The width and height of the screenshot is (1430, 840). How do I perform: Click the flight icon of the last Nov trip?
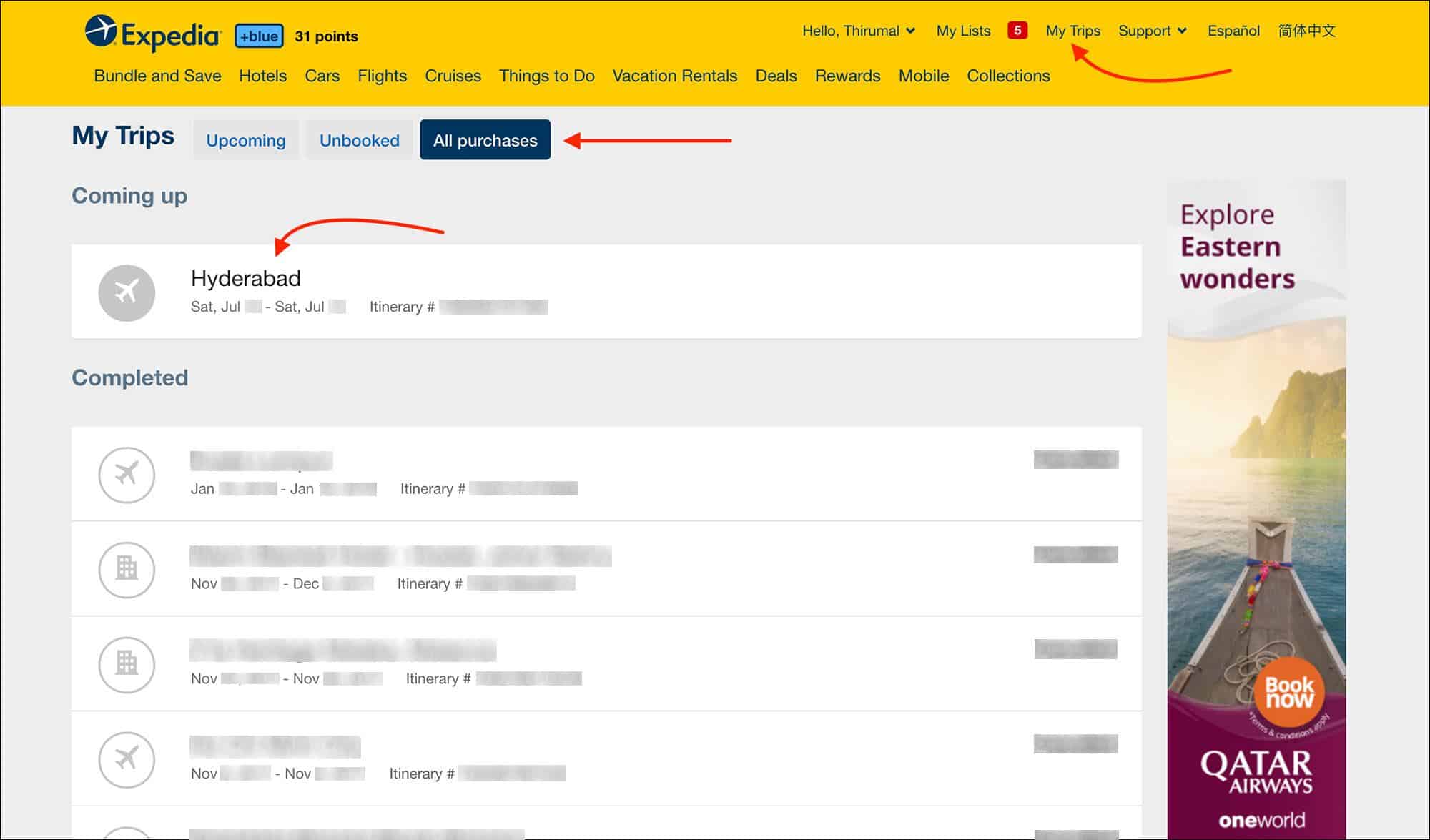[x=127, y=759]
